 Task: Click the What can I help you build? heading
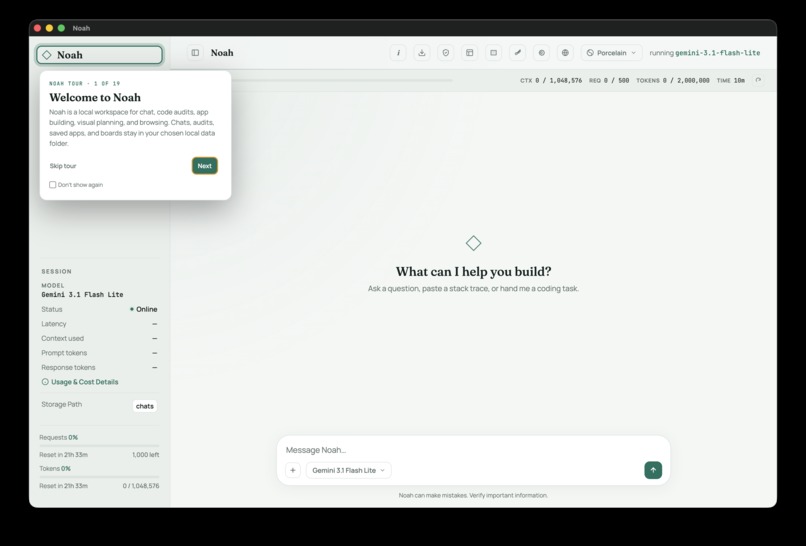pos(473,271)
